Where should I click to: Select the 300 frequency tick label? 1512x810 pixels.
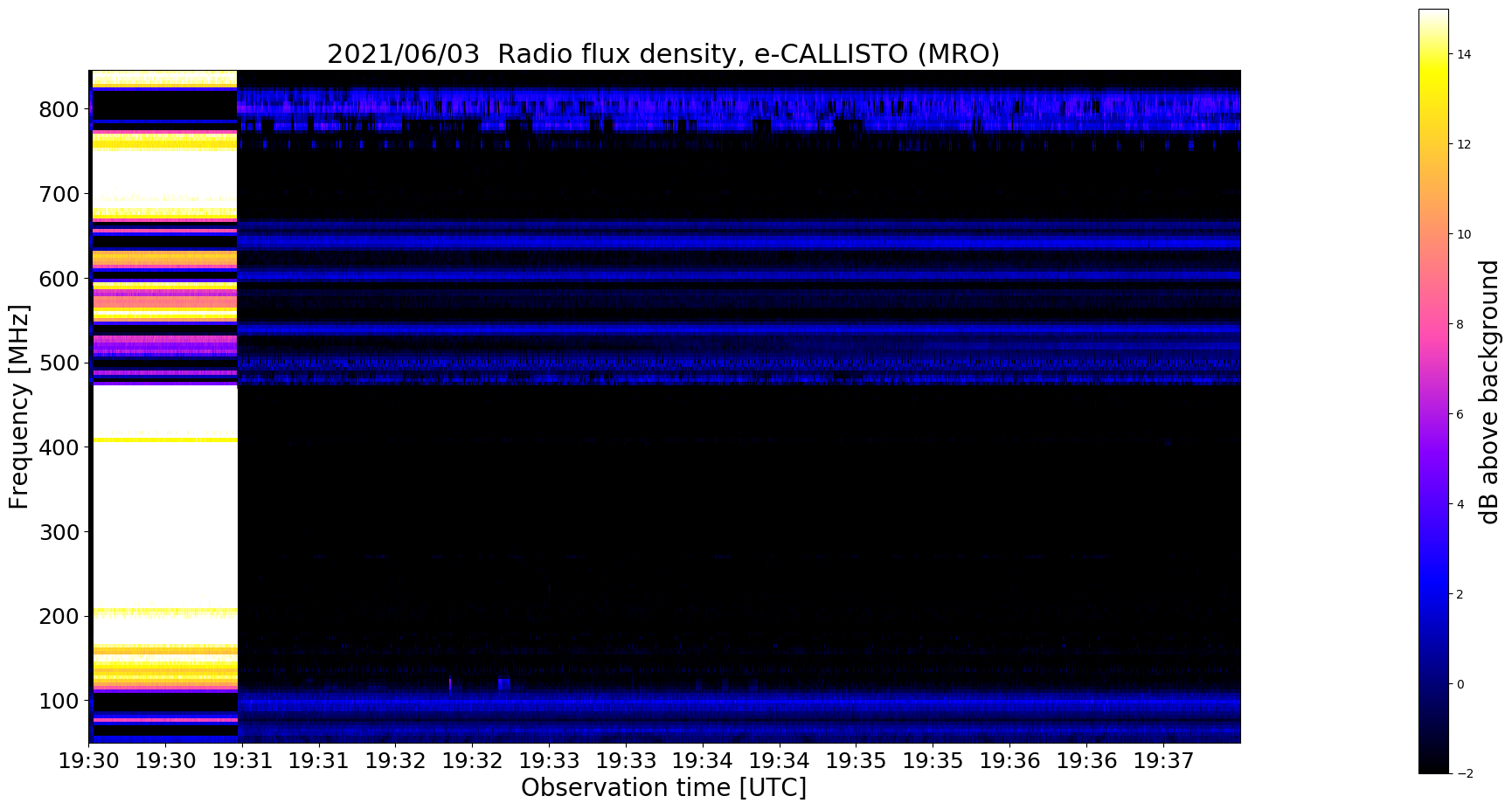61,532
